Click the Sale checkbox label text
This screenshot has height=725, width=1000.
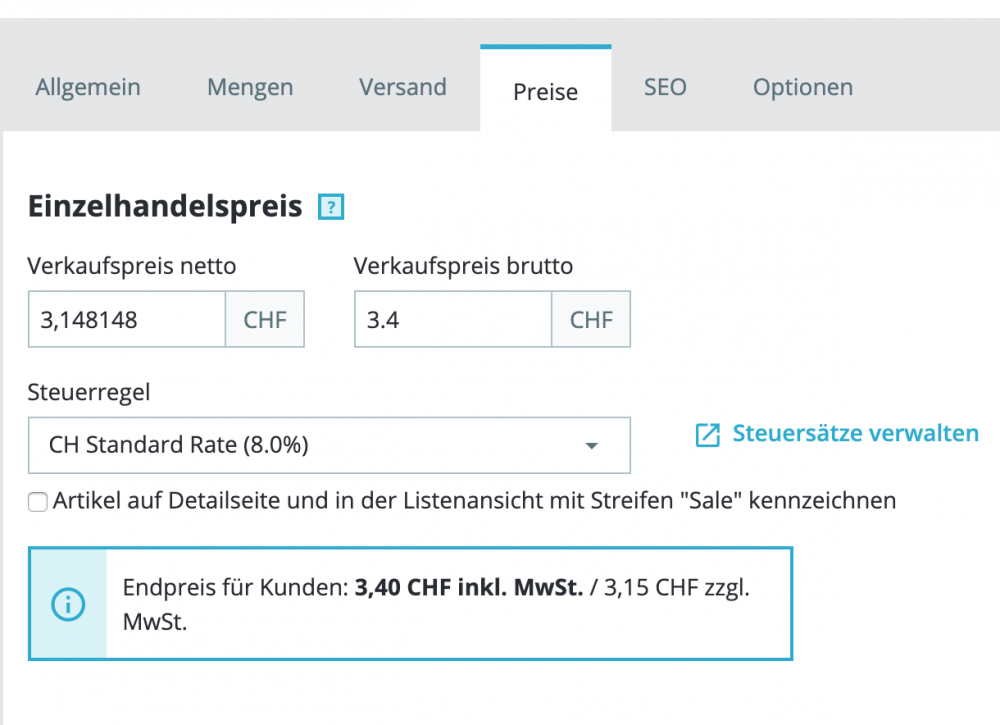[475, 500]
